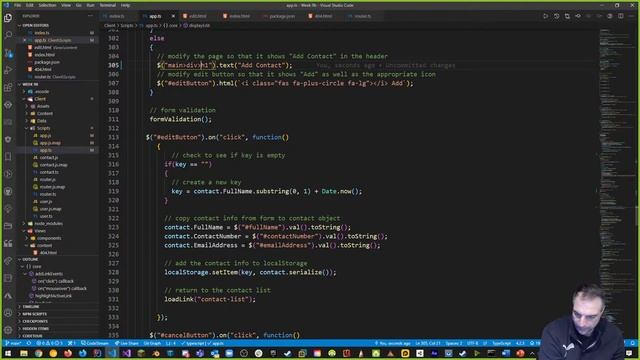Collapse the Client folder
The image size is (640, 360).
[x=40, y=99]
